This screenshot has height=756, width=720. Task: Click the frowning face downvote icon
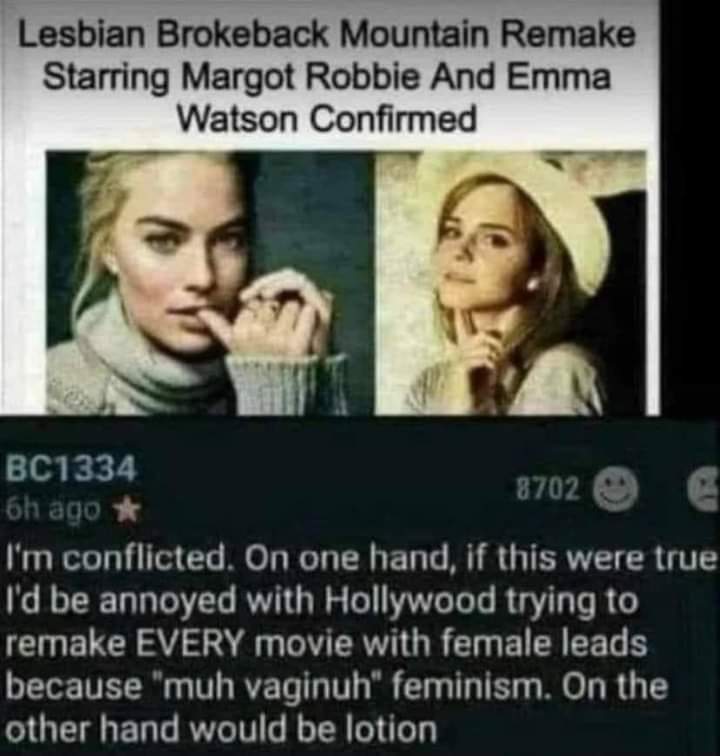[x=705, y=487]
